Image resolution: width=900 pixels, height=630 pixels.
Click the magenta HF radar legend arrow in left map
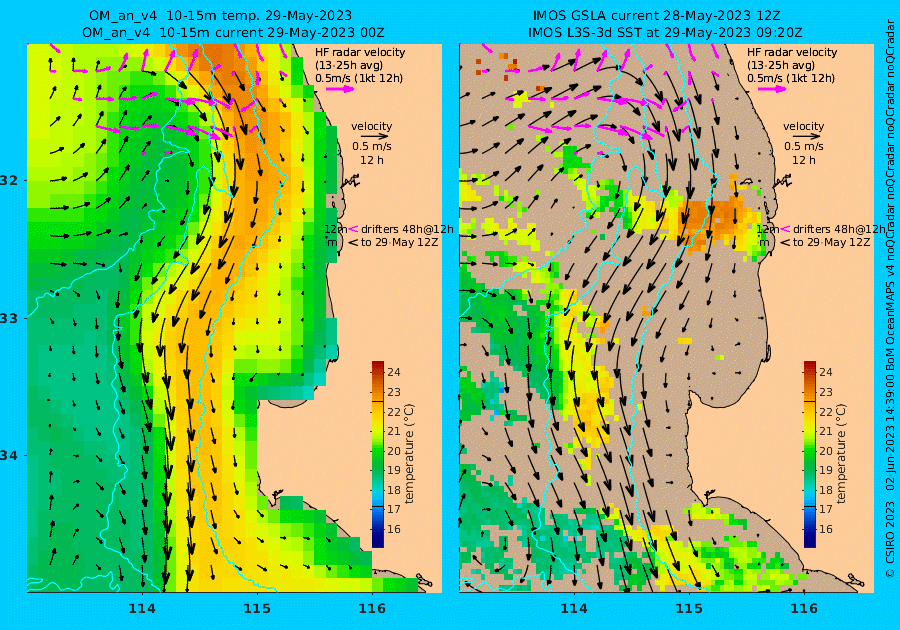click(x=340, y=89)
